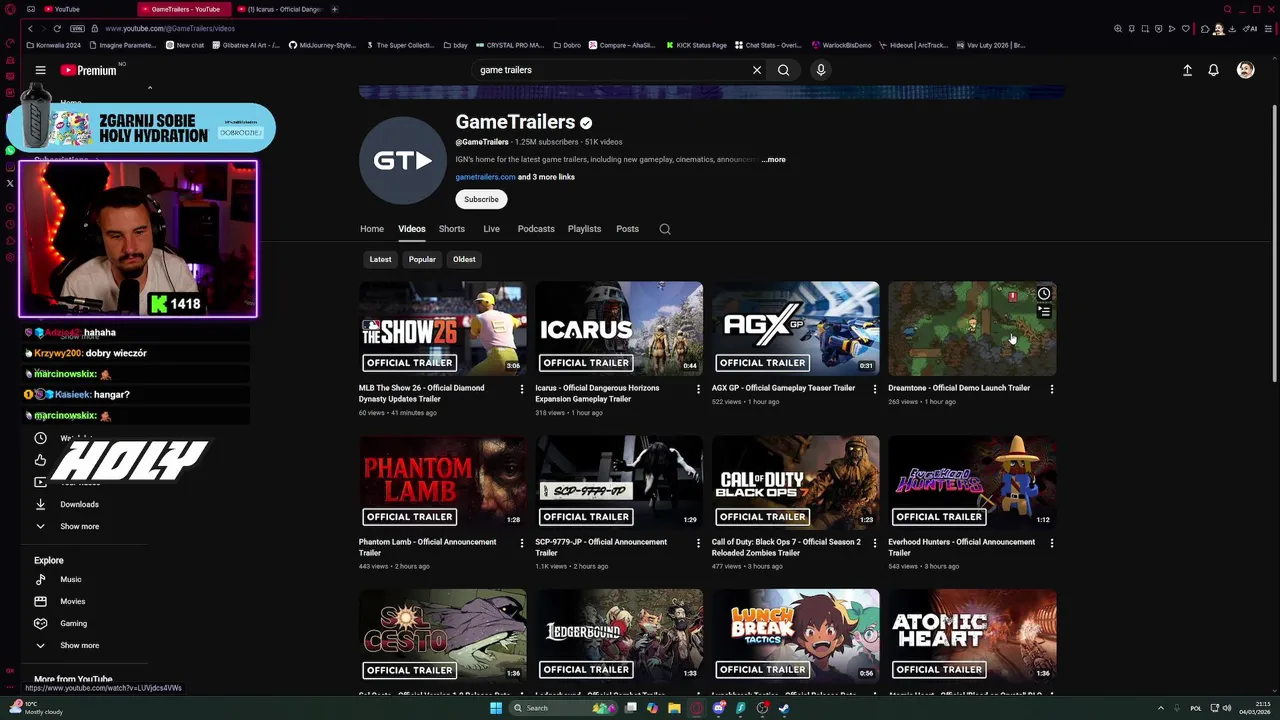Open the KICK Status Page bookmark
1280x720 pixels.
pyautogui.click(x=695, y=45)
